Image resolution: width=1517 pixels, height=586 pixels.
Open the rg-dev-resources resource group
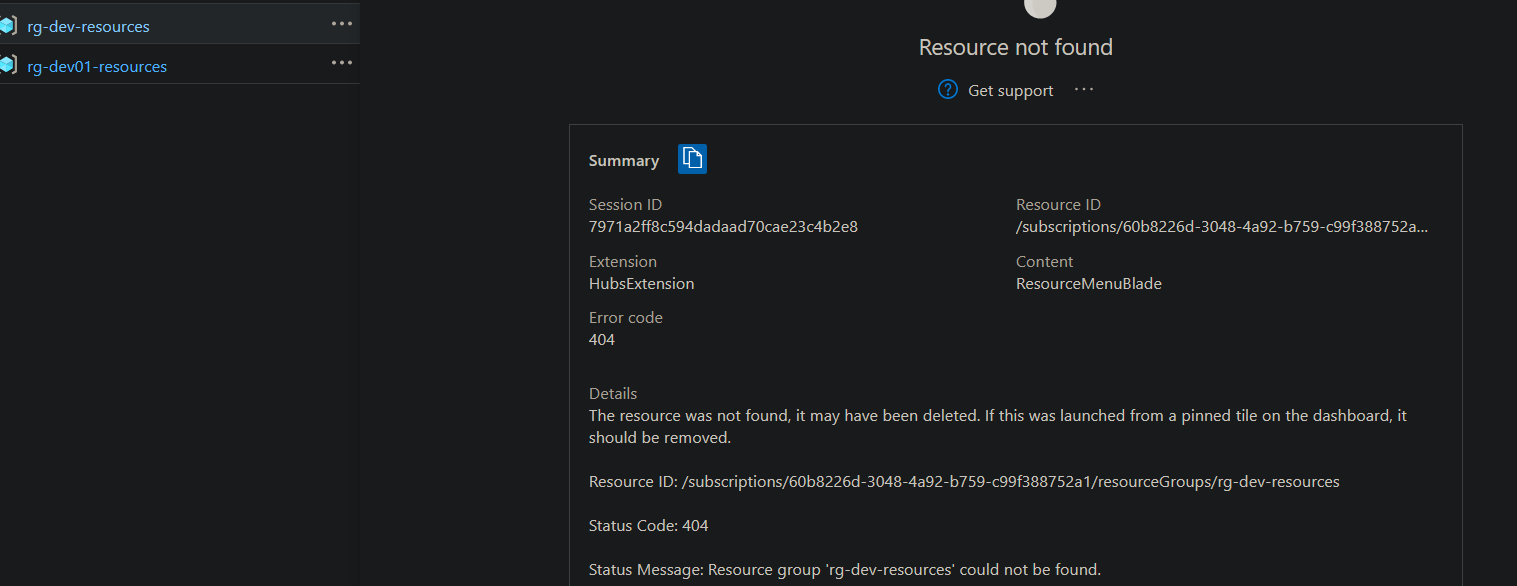[x=88, y=27]
